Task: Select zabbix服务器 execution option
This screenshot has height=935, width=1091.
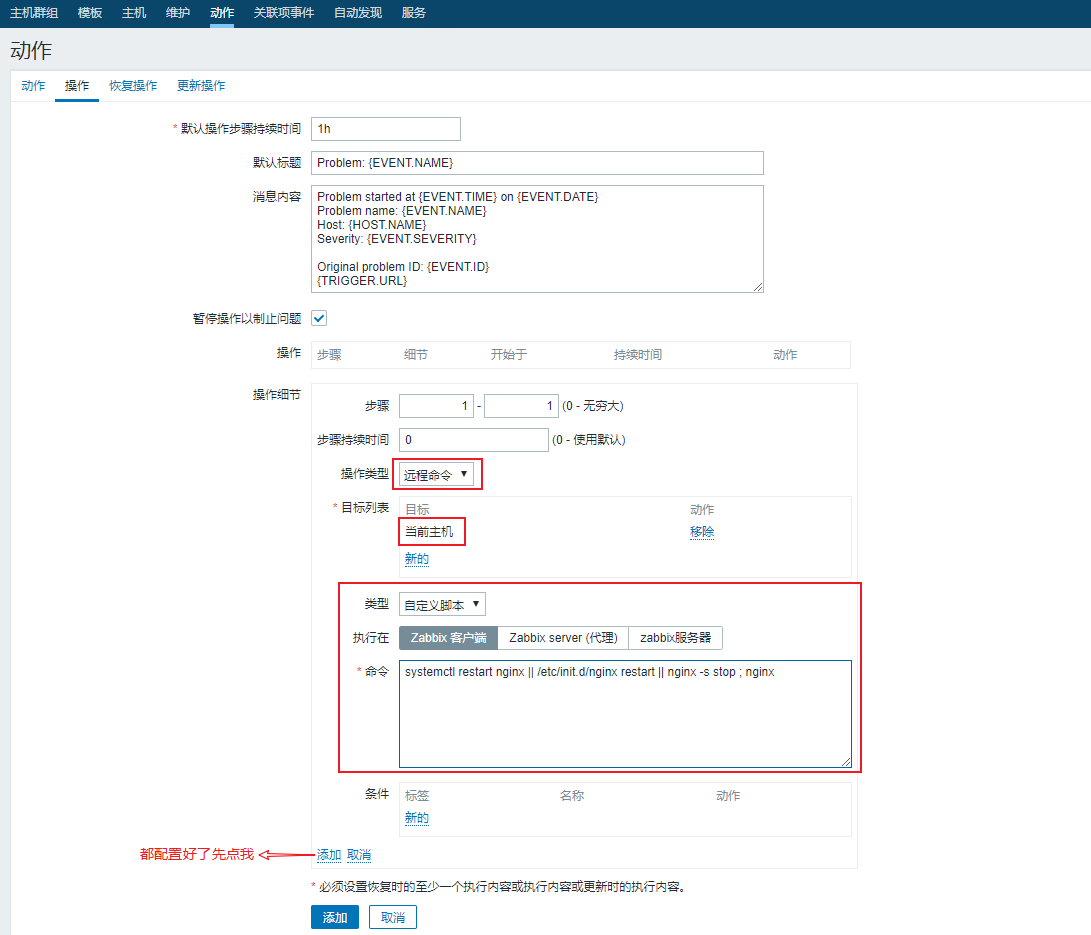Action: (x=675, y=638)
